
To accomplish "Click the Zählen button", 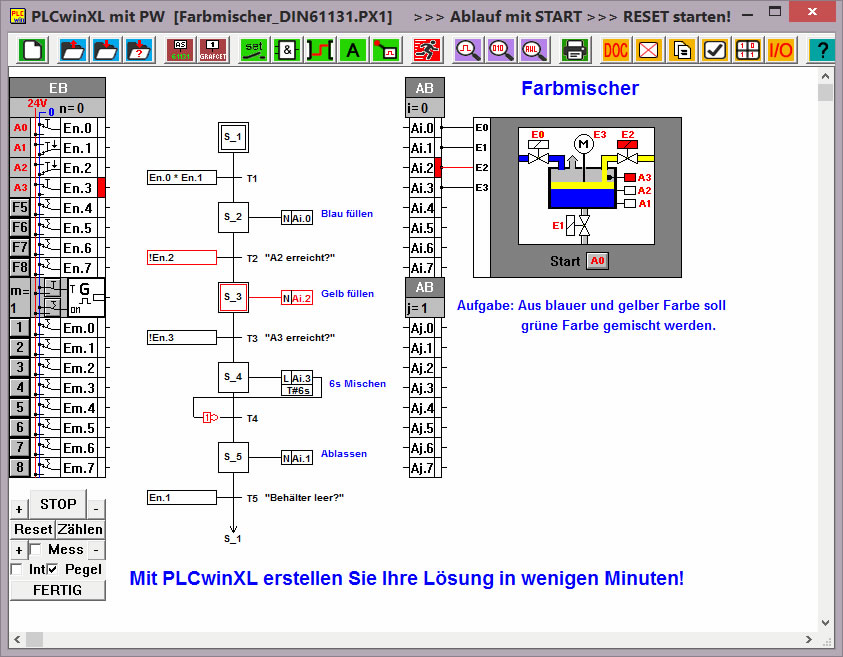I will coord(80,529).
